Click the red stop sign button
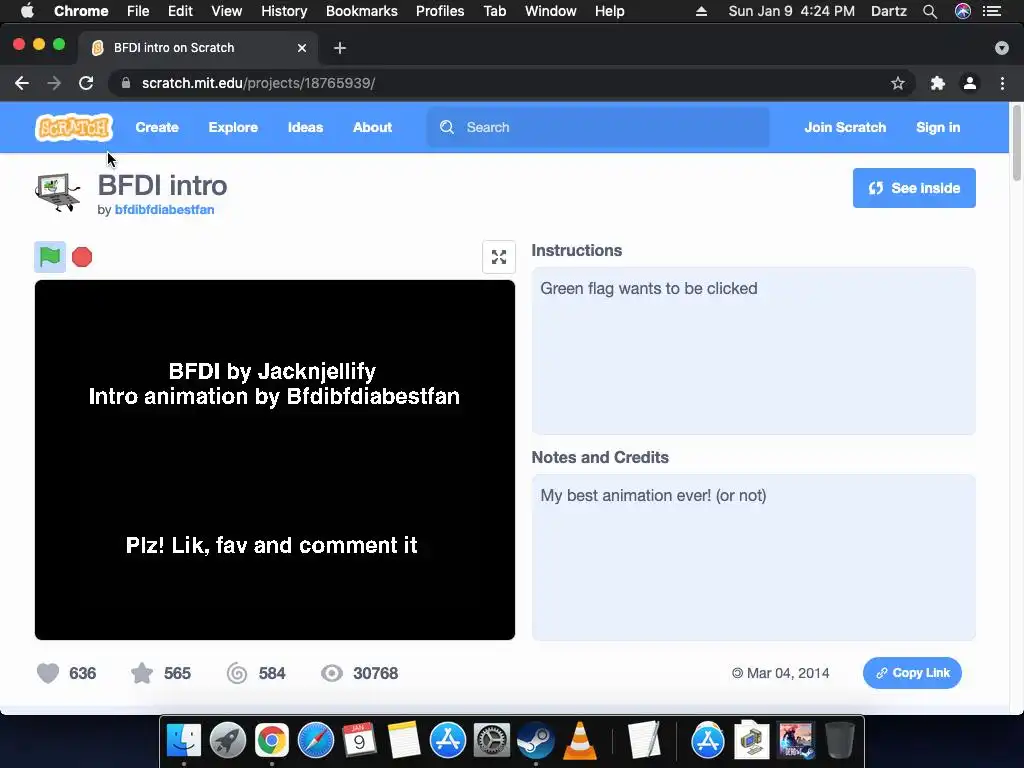1024x768 pixels. pyautogui.click(x=82, y=257)
